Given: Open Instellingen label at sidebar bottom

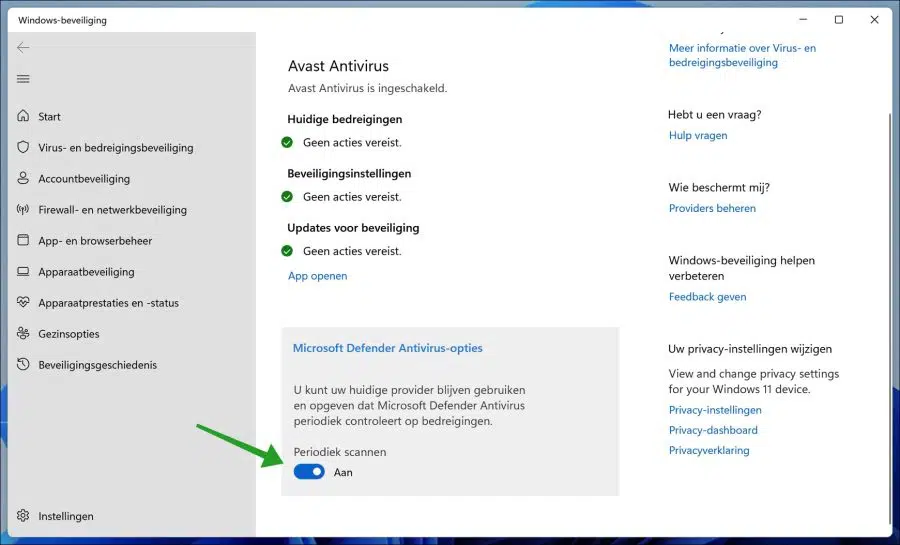Looking at the screenshot, I should (65, 516).
